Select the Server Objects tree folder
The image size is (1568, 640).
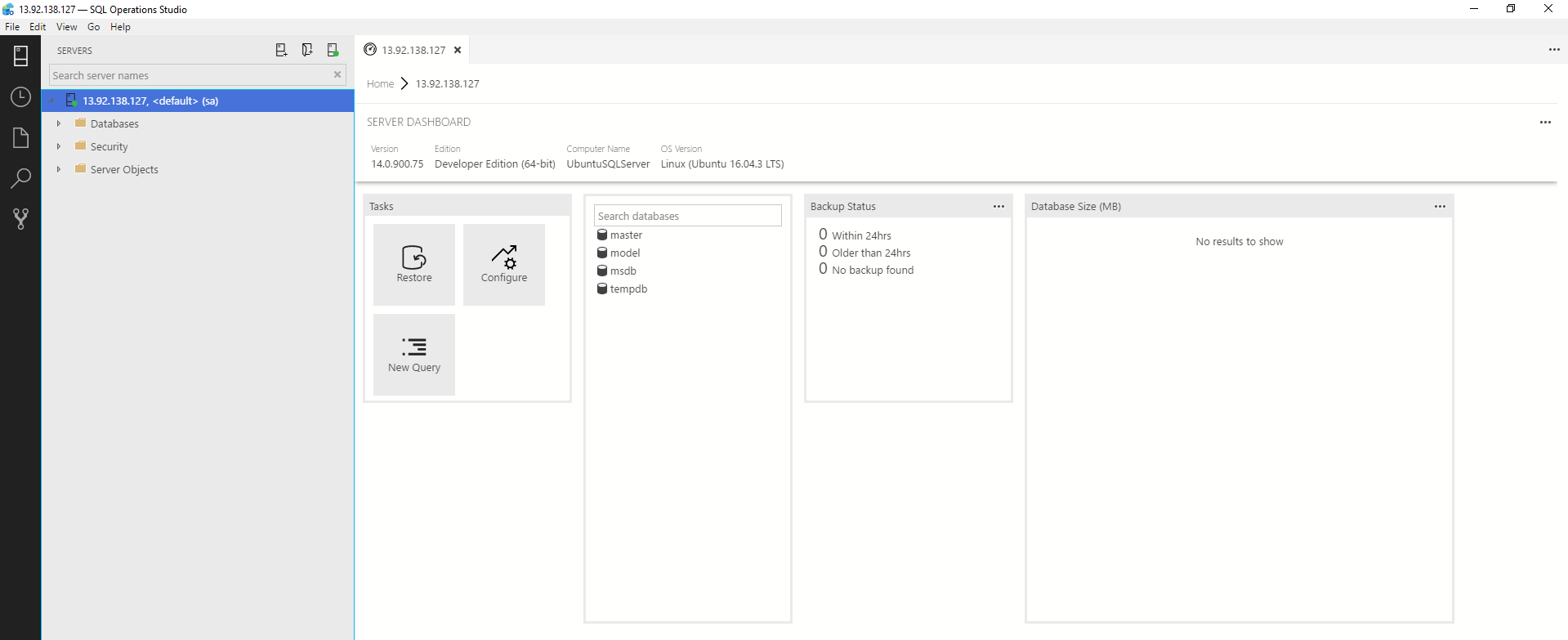[x=124, y=169]
